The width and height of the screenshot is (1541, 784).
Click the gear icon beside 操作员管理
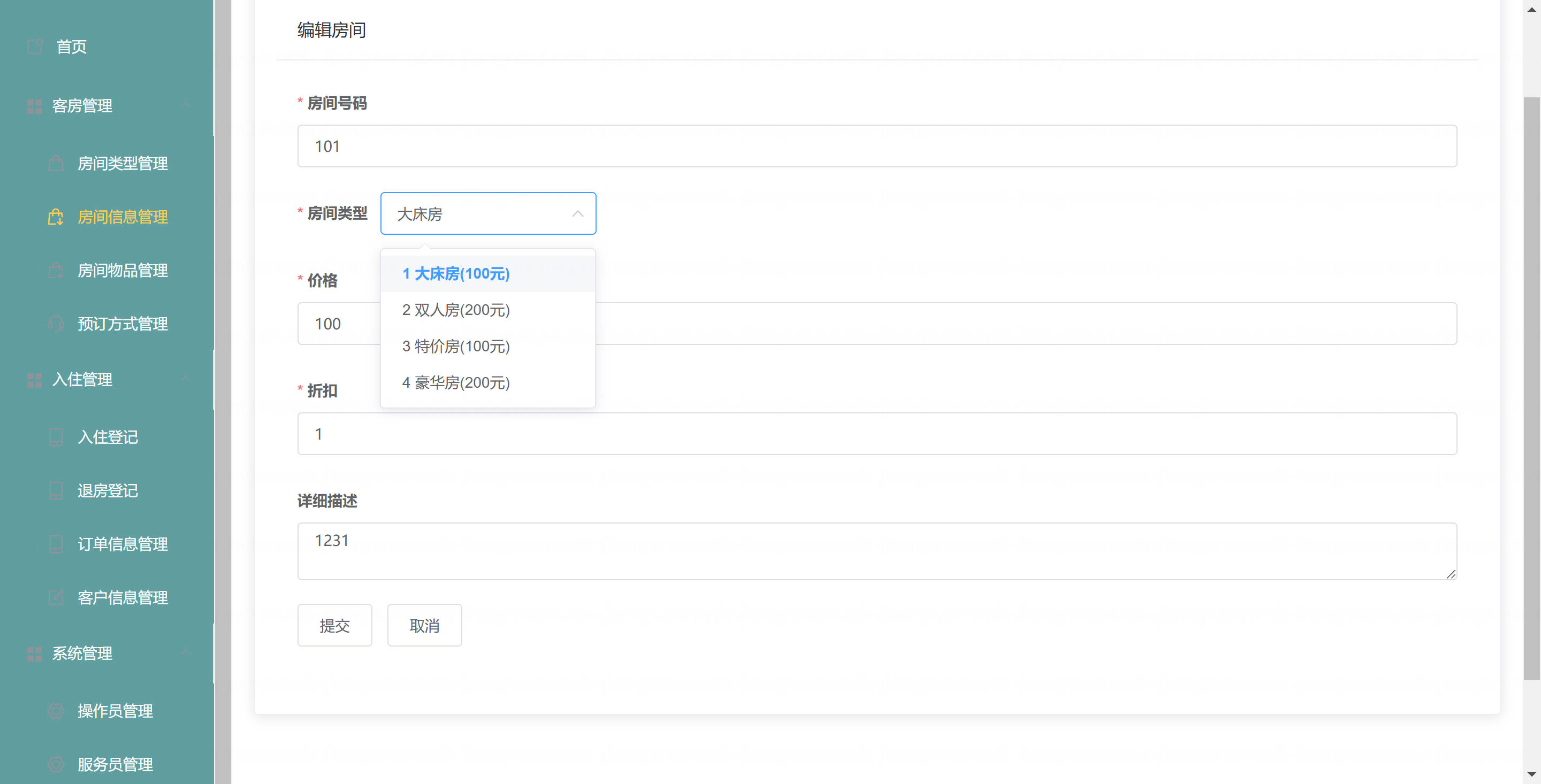(56, 710)
